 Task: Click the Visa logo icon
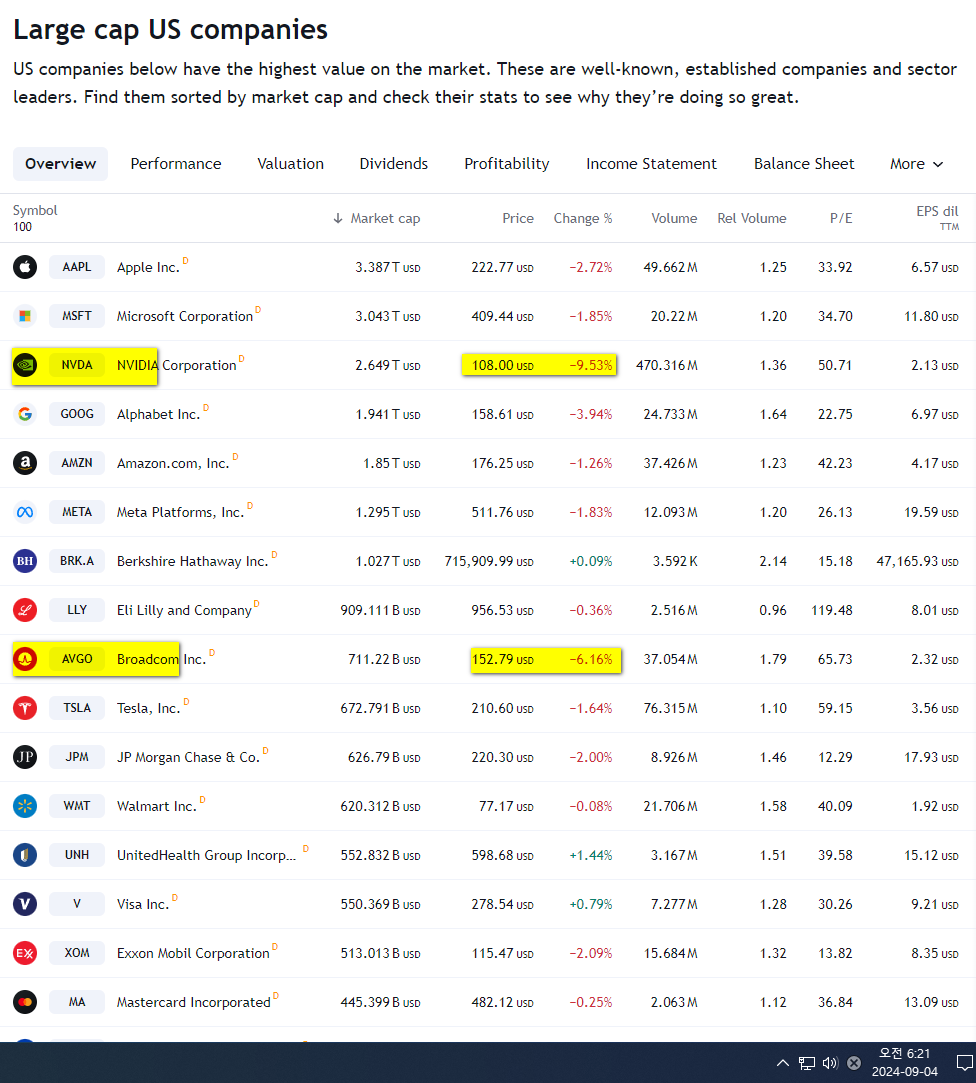point(25,904)
